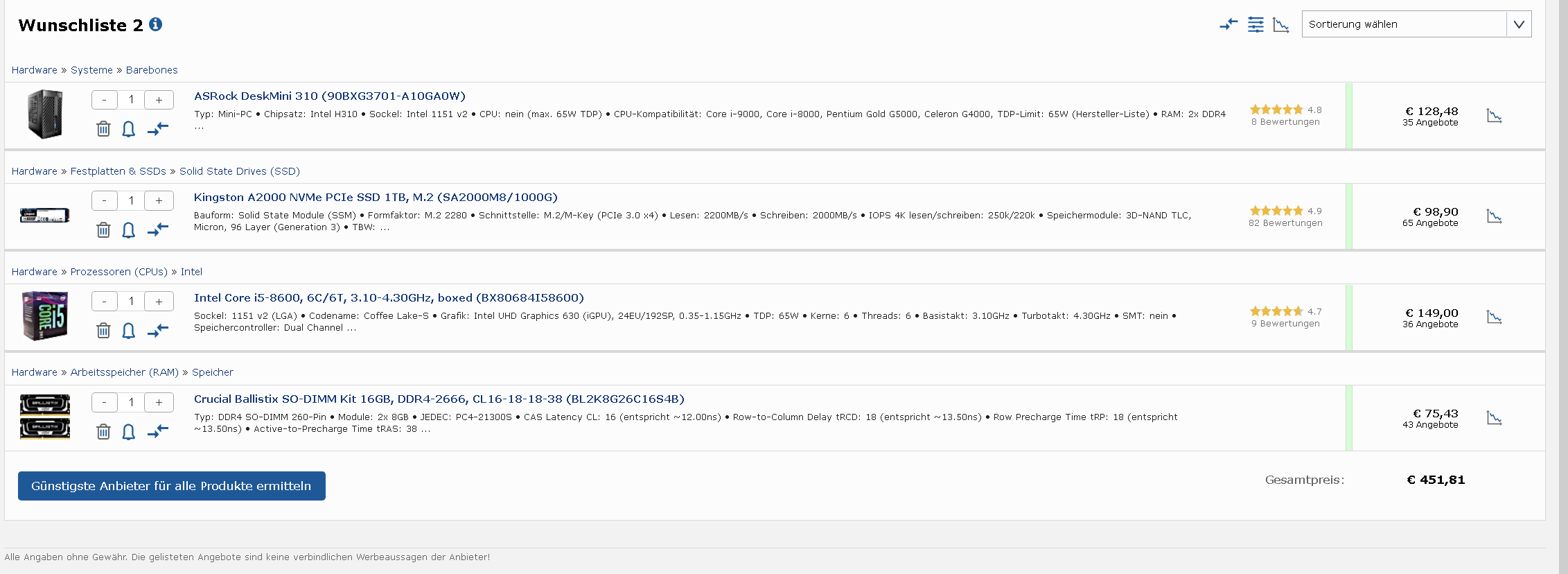Screen dimensions: 1568x574
Task: Go to Speicher category breadcrumb
Action: tap(213, 372)
